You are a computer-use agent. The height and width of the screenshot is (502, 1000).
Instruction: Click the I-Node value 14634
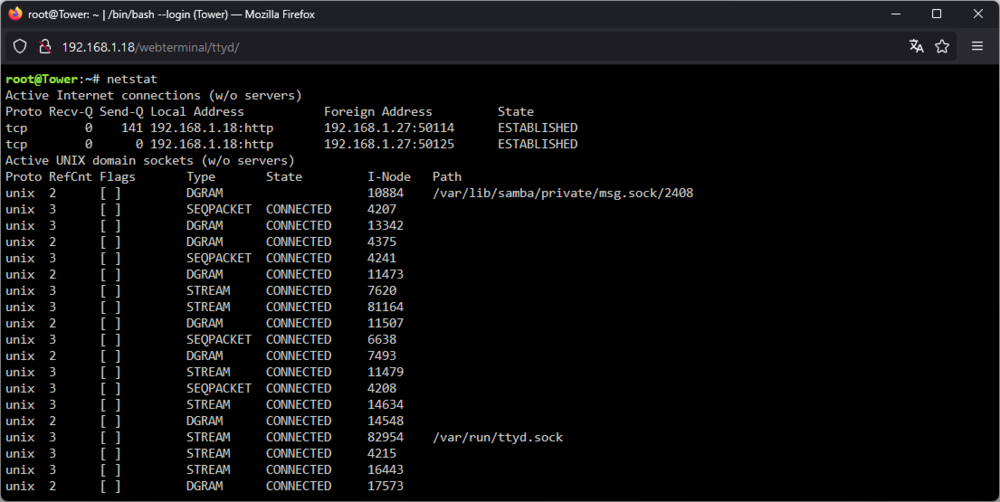click(x=385, y=404)
